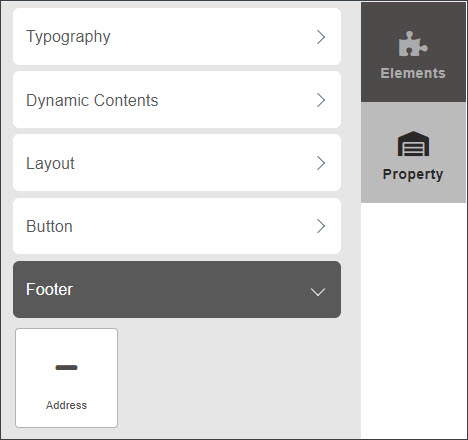The image size is (468, 440).
Task: Click the Elements label under puzzle icon
Action: pyautogui.click(x=413, y=73)
